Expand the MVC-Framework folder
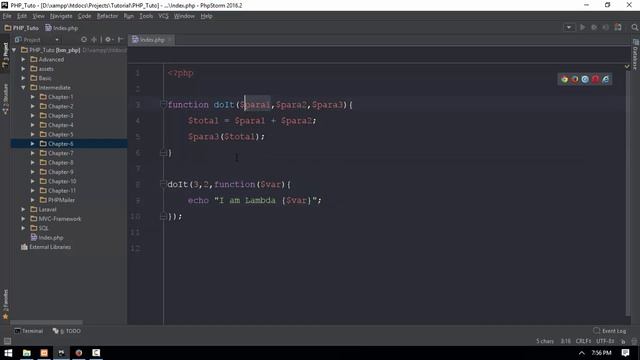The image size is (640, 360). [x=23, y=219]
